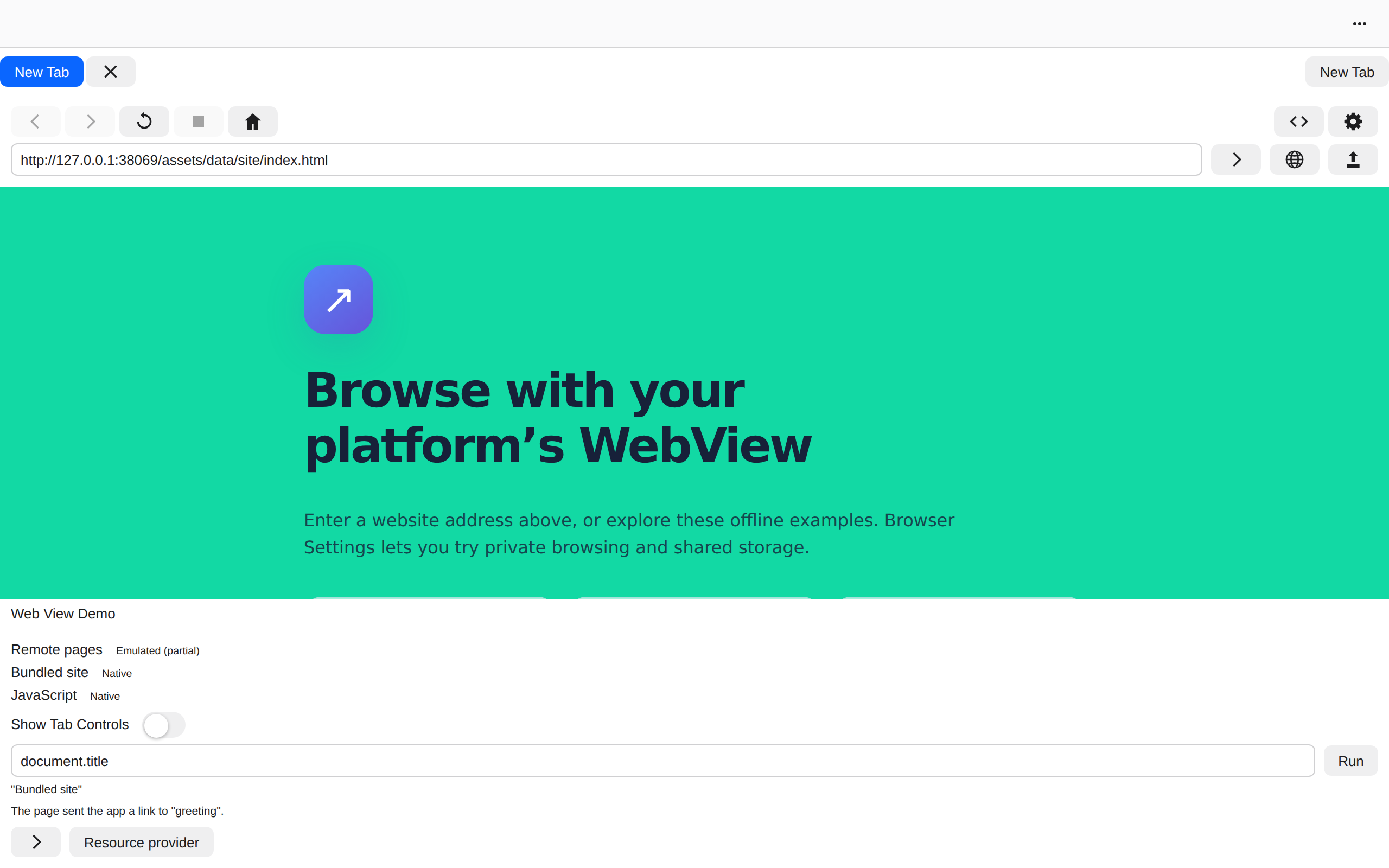Screen dimensions: 1389x868
Task: Click the Bundled site feature label
Action: 49,672
